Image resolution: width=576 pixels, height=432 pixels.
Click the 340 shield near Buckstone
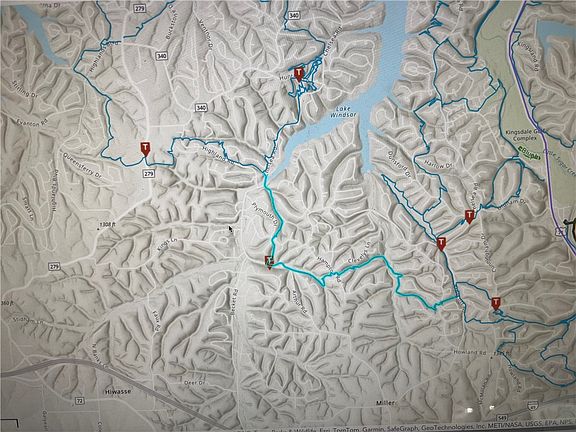tap(162, 56)
